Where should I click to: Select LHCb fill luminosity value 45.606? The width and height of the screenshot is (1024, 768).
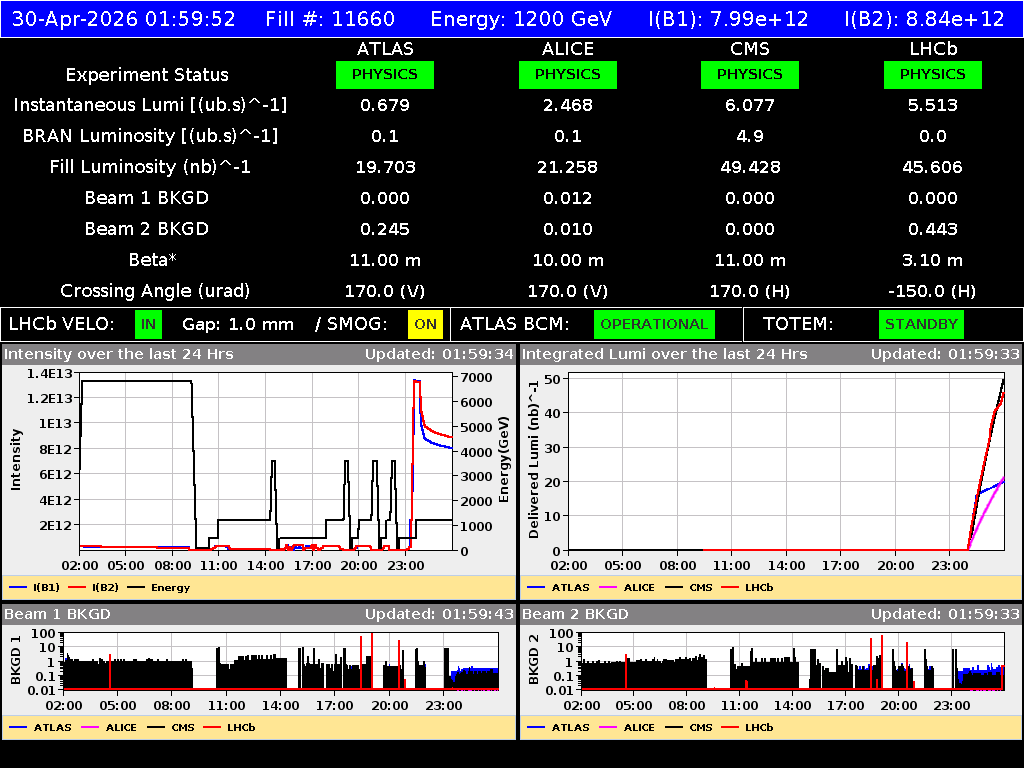933,167
